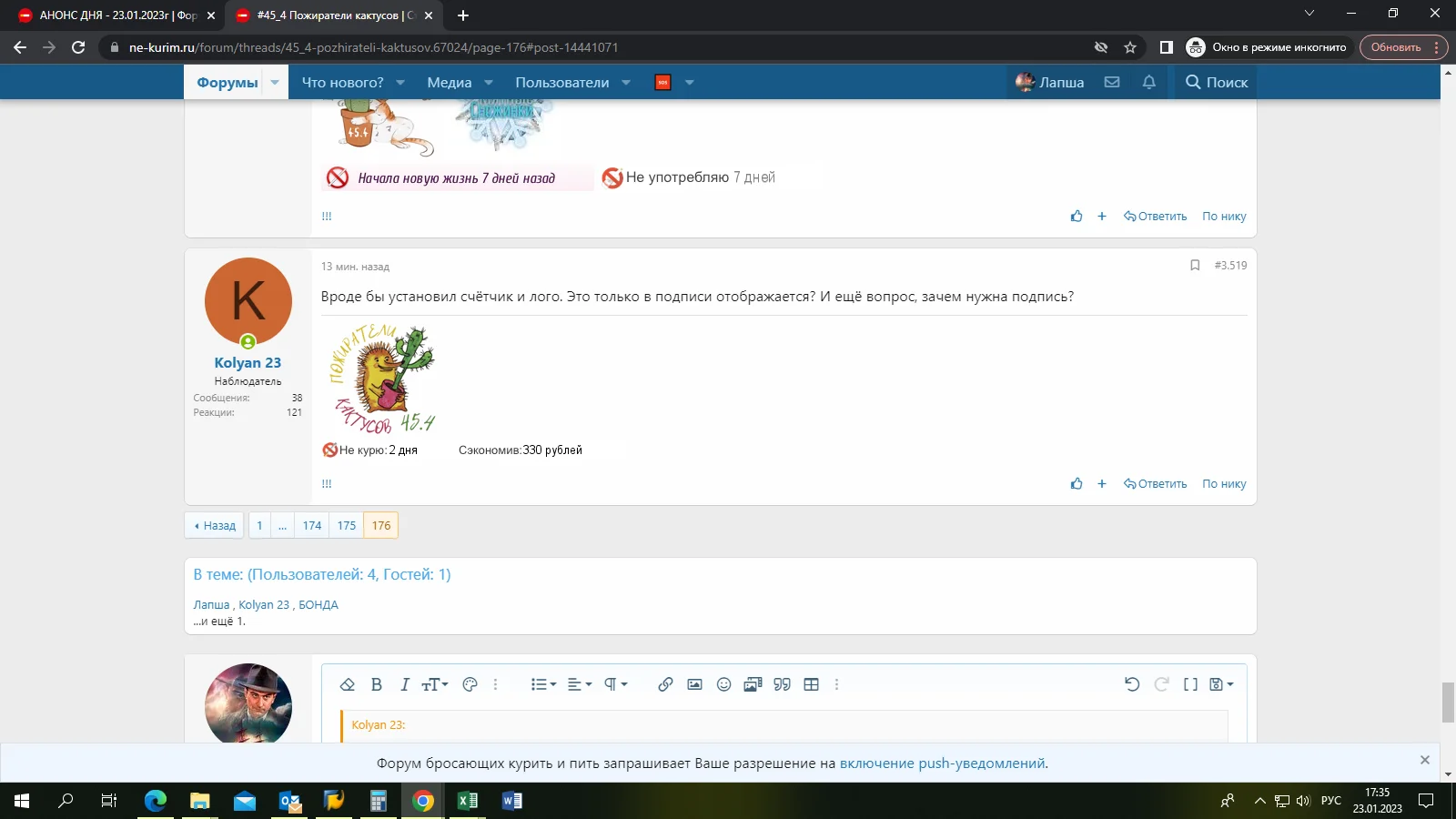
Task: Click the 'БОНДА' user link in thread viewers
Action: [x=318, y=605]
